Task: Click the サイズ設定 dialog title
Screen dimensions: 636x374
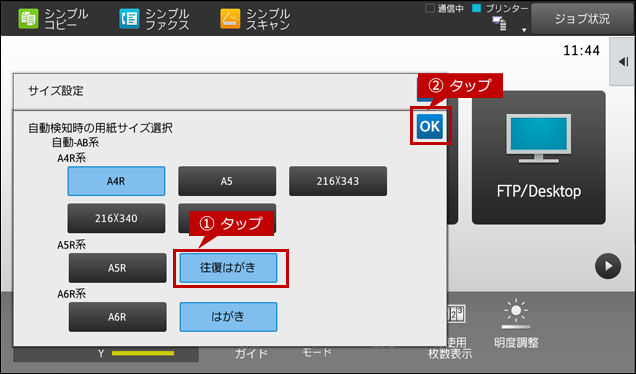Action: coord(56,91)
